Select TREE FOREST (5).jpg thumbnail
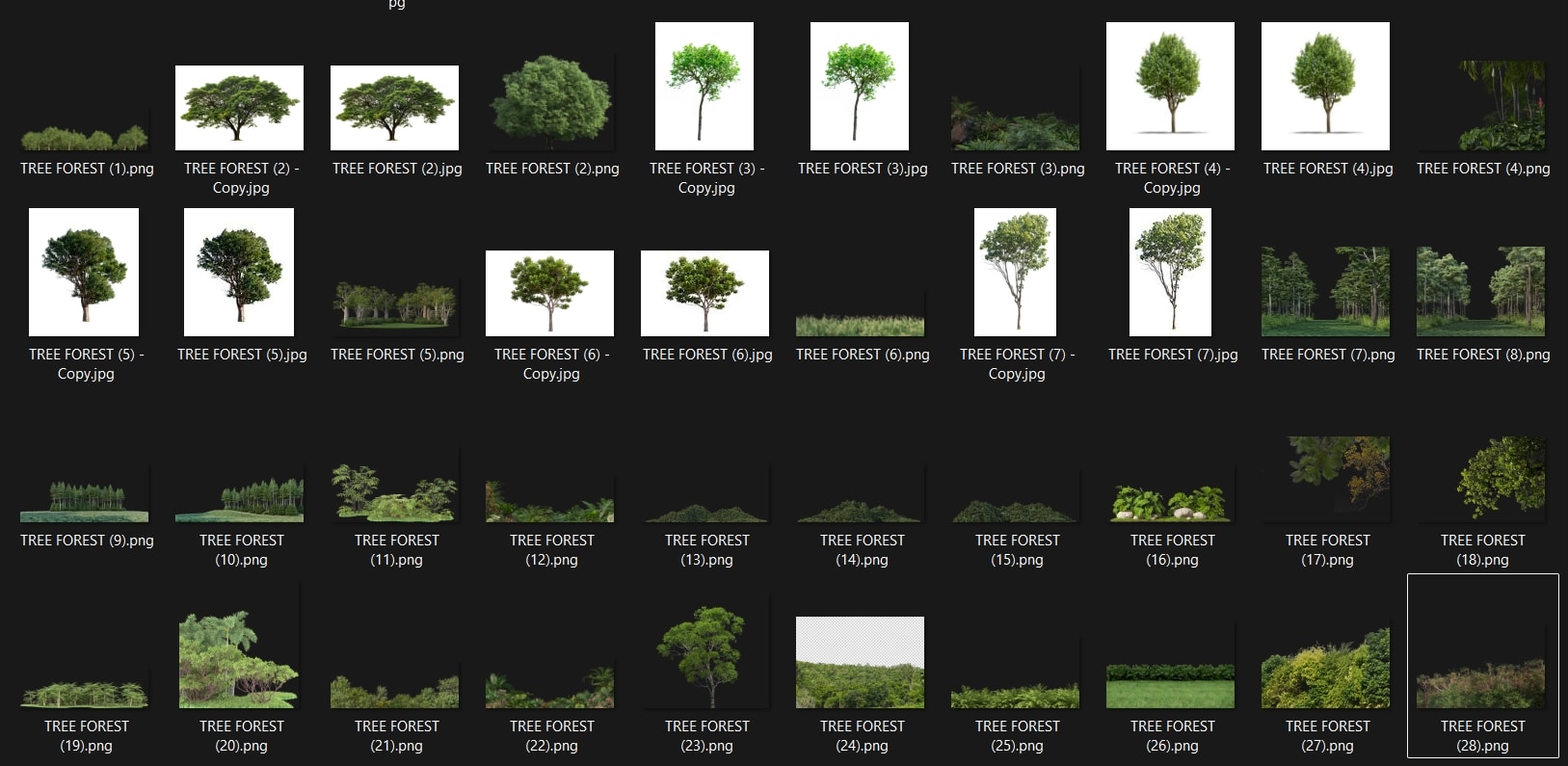Screen dimensions: 1568x766 pyautogui.click(x=239, y=272)
